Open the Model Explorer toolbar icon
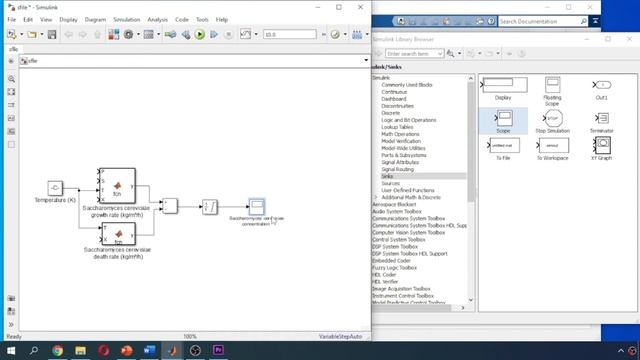This screenshot has width=640, height=360. coord(149,35)
